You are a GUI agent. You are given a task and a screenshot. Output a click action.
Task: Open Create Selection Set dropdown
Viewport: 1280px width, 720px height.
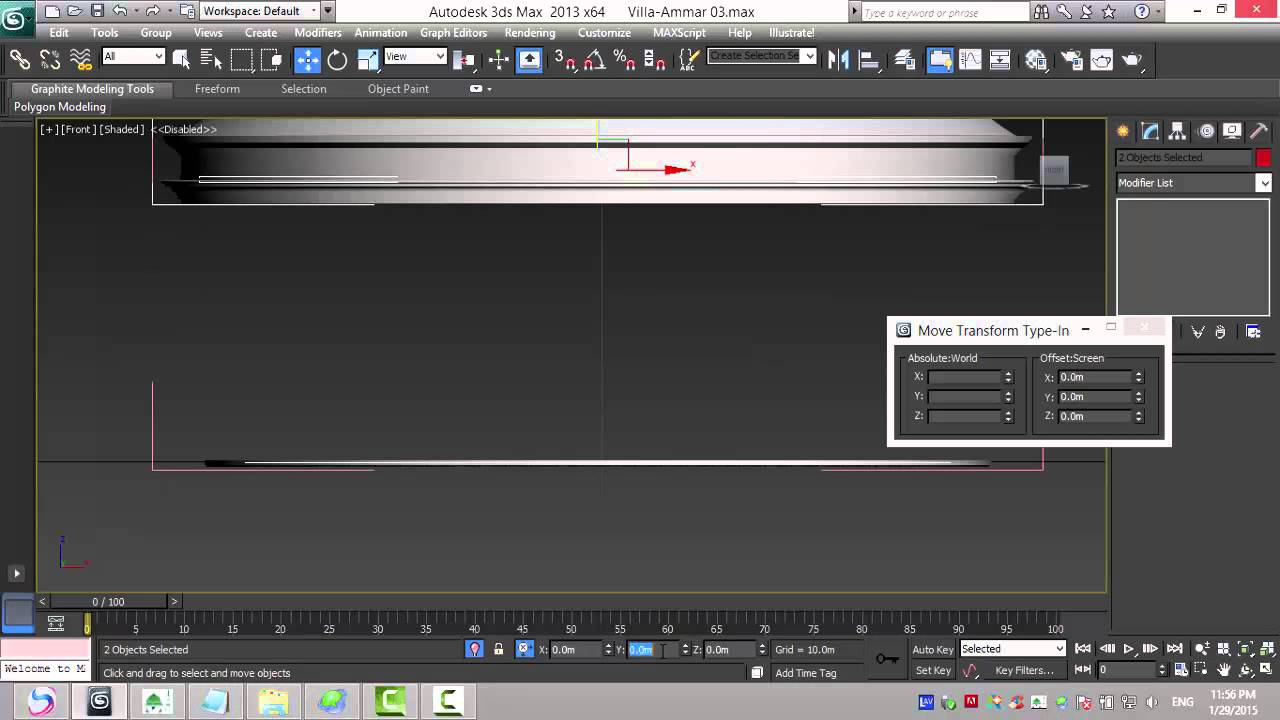point(762,56)
